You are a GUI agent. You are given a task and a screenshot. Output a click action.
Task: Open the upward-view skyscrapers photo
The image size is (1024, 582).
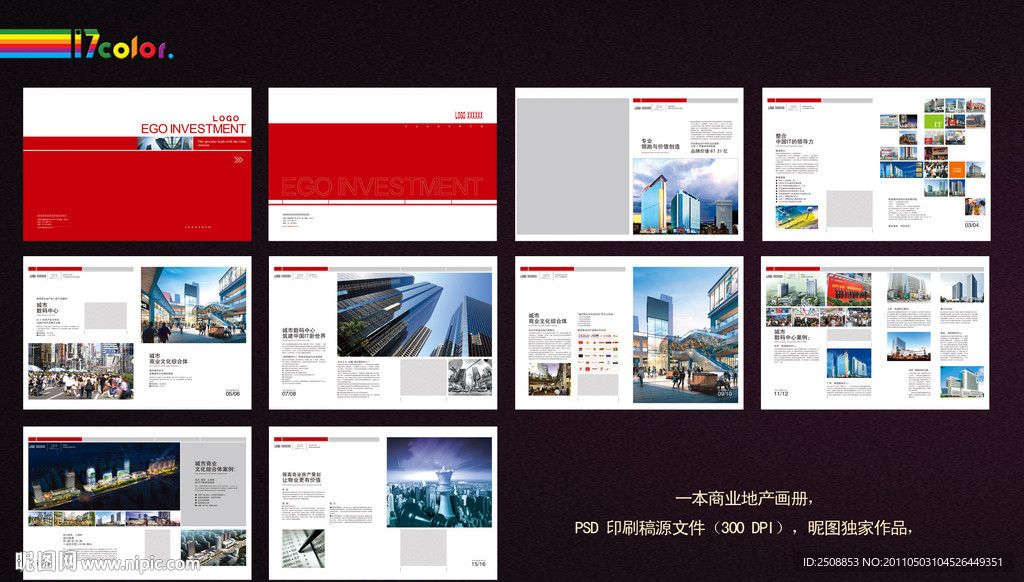coord(414,315)
